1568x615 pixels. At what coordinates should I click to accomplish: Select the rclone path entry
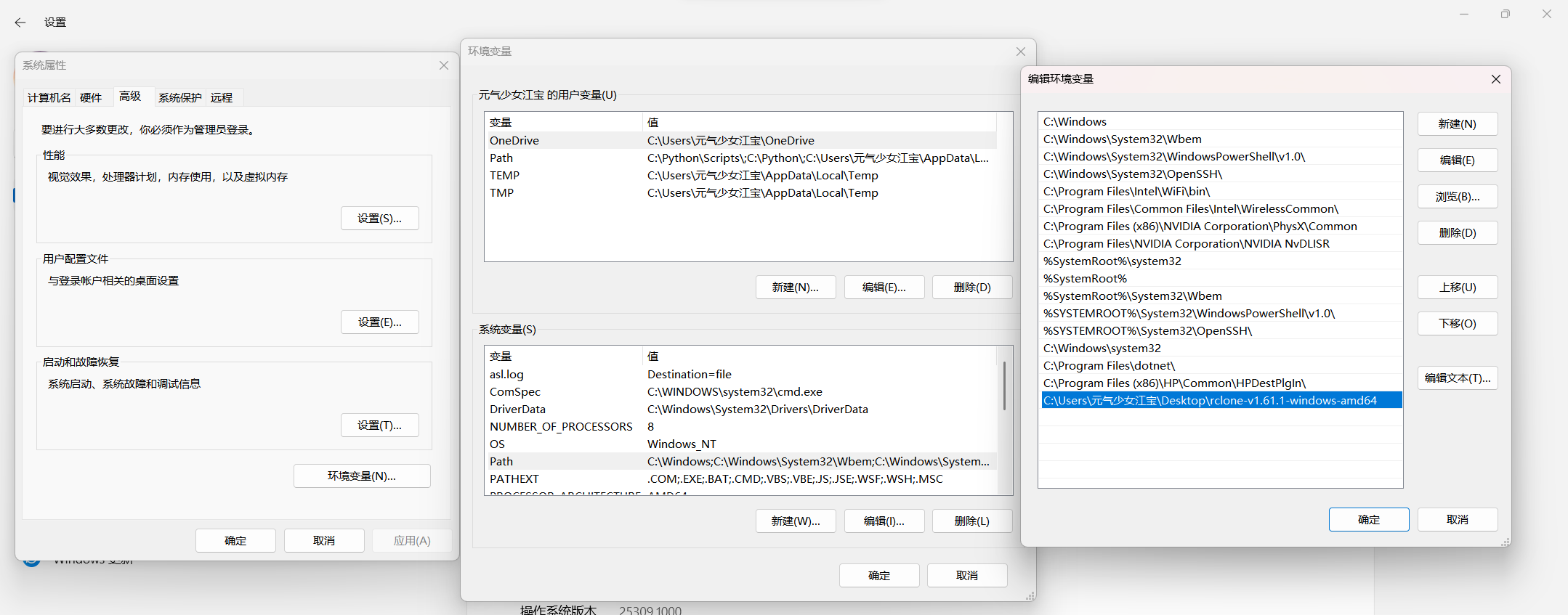tap(1210, 401)
